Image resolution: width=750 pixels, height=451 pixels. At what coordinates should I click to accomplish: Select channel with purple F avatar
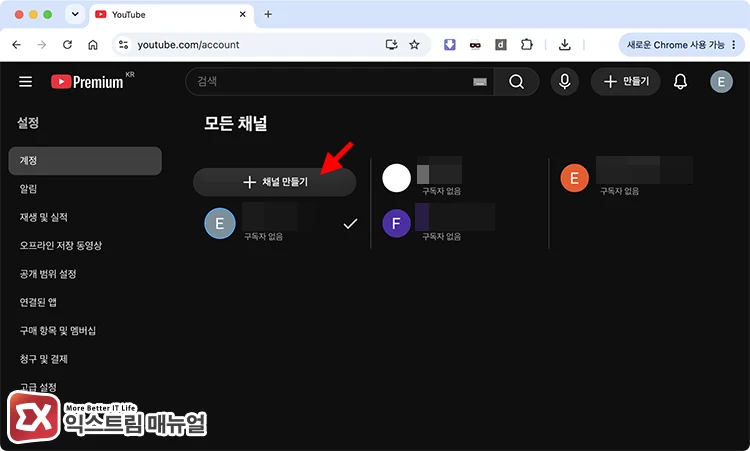396,223
